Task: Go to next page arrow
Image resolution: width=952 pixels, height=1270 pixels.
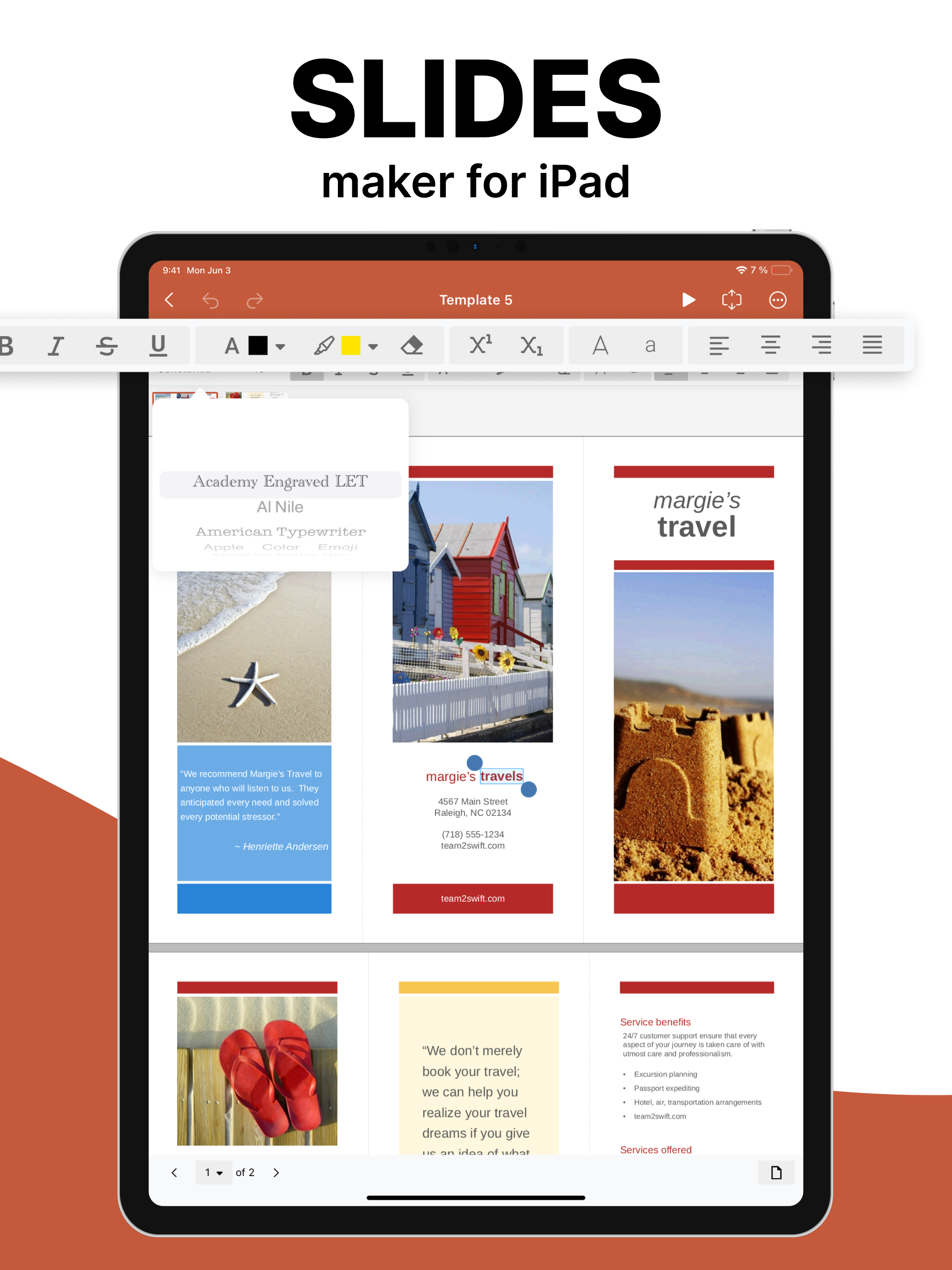Action: tap(276, 1172)
